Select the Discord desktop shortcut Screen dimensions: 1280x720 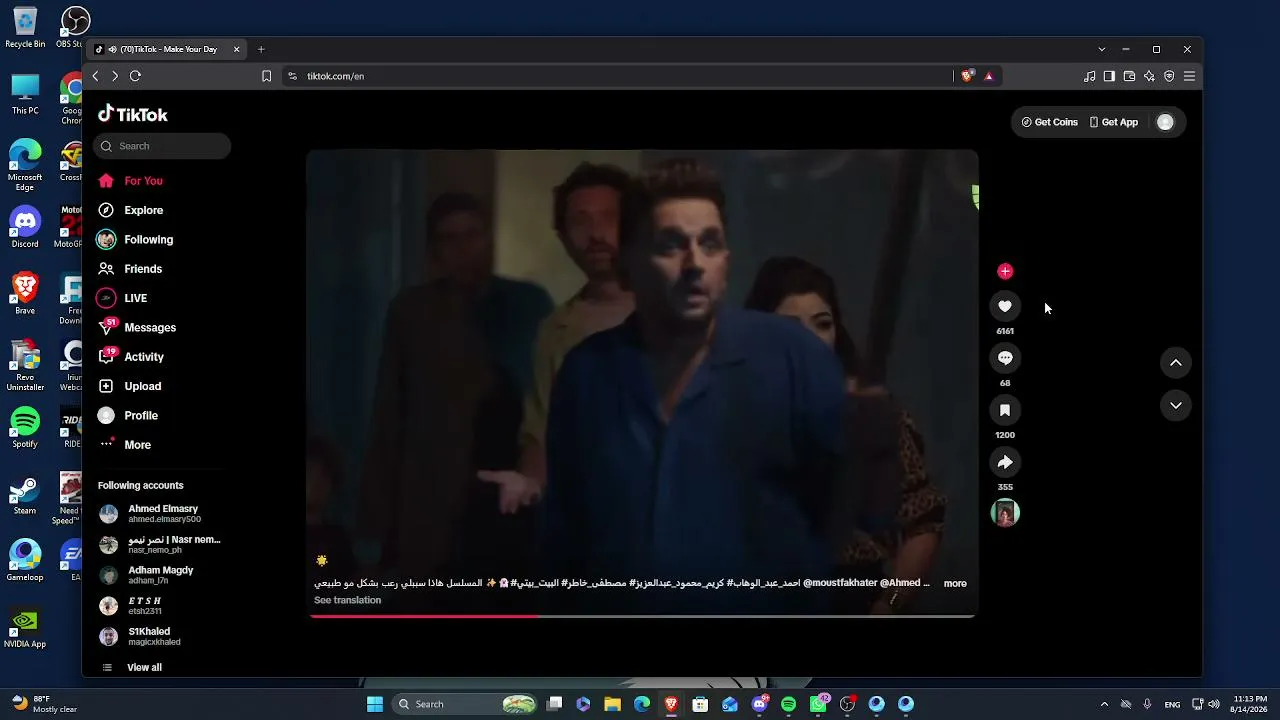click(25, 227)
